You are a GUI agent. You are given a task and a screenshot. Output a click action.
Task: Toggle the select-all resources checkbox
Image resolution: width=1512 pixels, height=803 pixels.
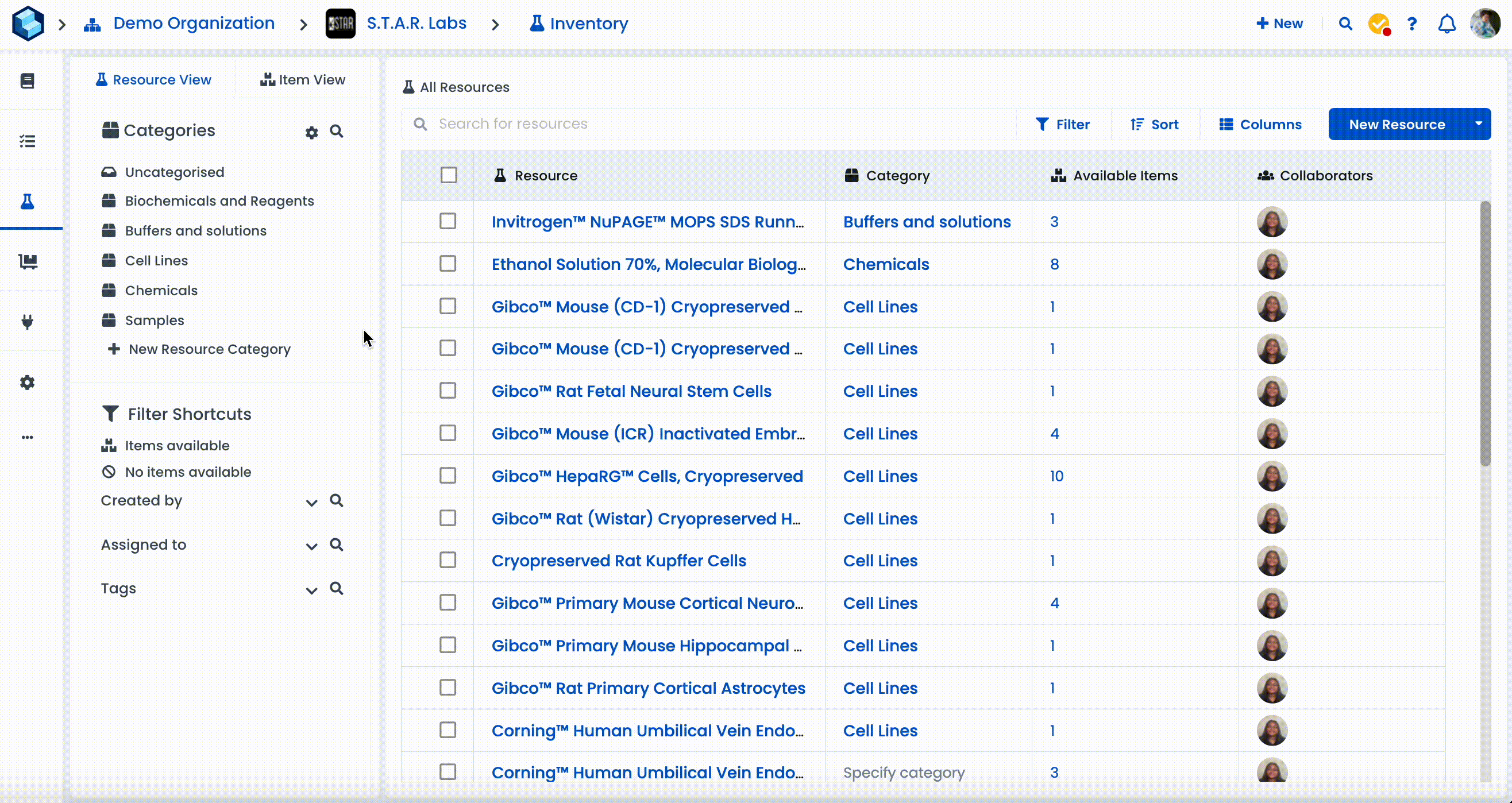(x=449, y=175)
